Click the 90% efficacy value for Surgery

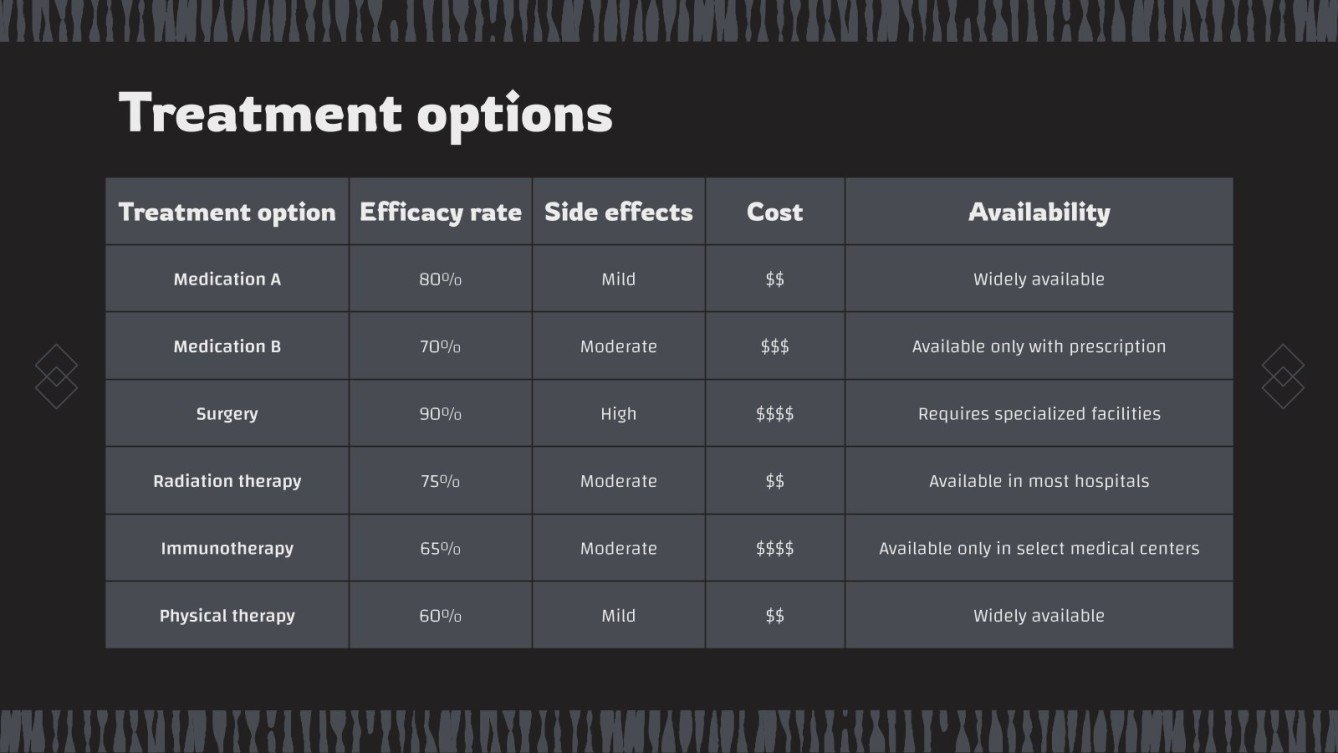440,413
